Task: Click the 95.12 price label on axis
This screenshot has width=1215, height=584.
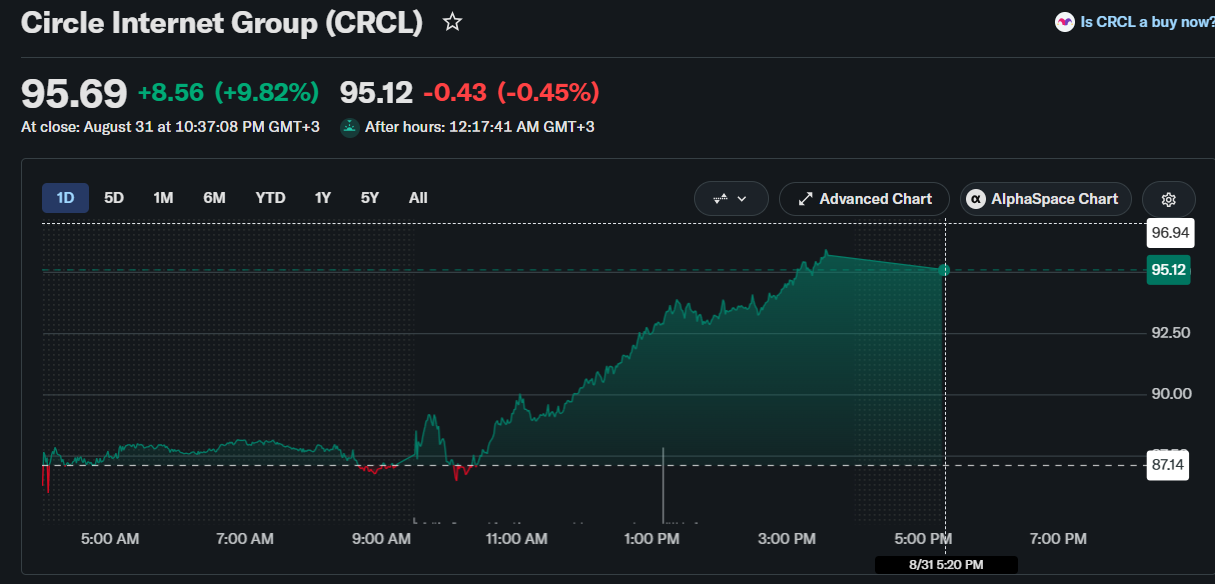Action: [1168, 270]
